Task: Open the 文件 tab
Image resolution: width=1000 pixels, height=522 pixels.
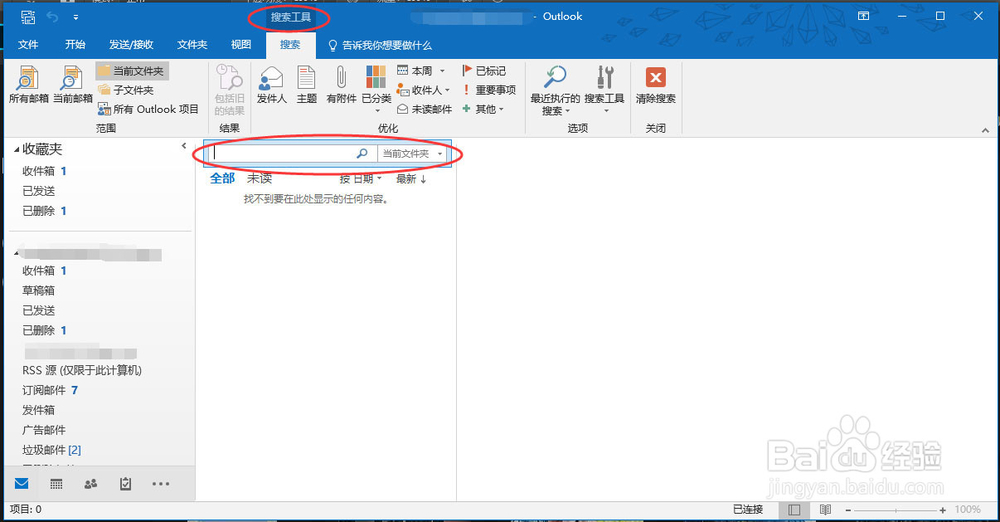Action: [x=28, y=45]
